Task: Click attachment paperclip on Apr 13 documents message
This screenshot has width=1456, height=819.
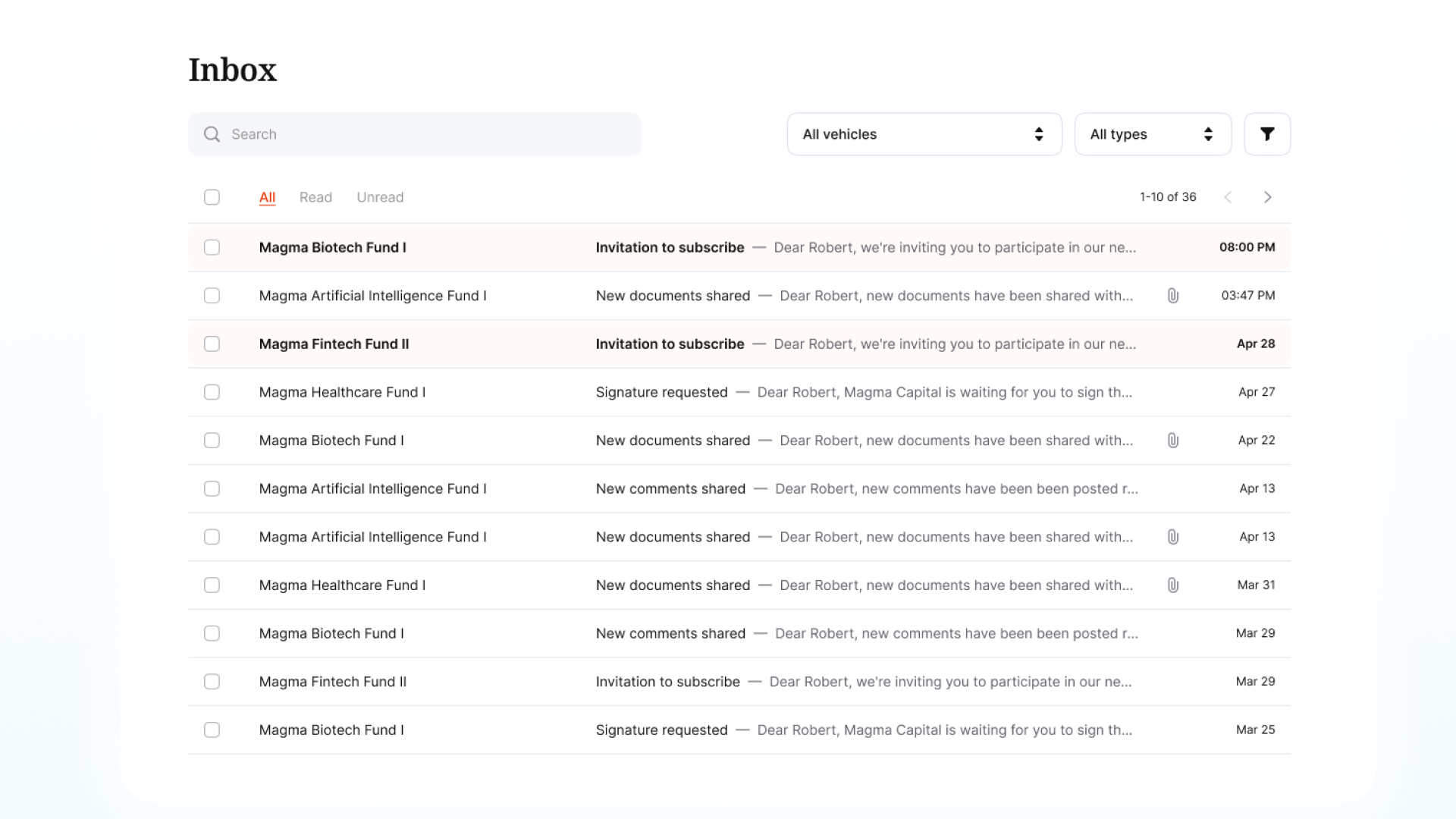Action: click(1173, 537)
